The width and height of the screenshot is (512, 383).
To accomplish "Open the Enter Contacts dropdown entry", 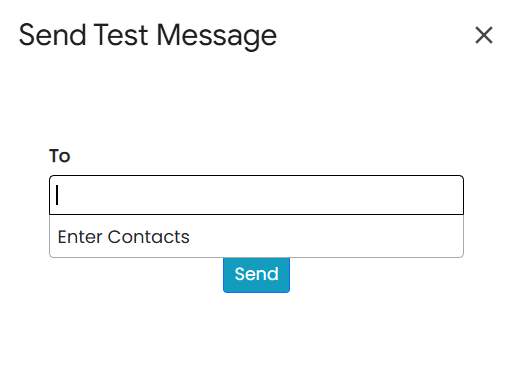I will (256, 237).
